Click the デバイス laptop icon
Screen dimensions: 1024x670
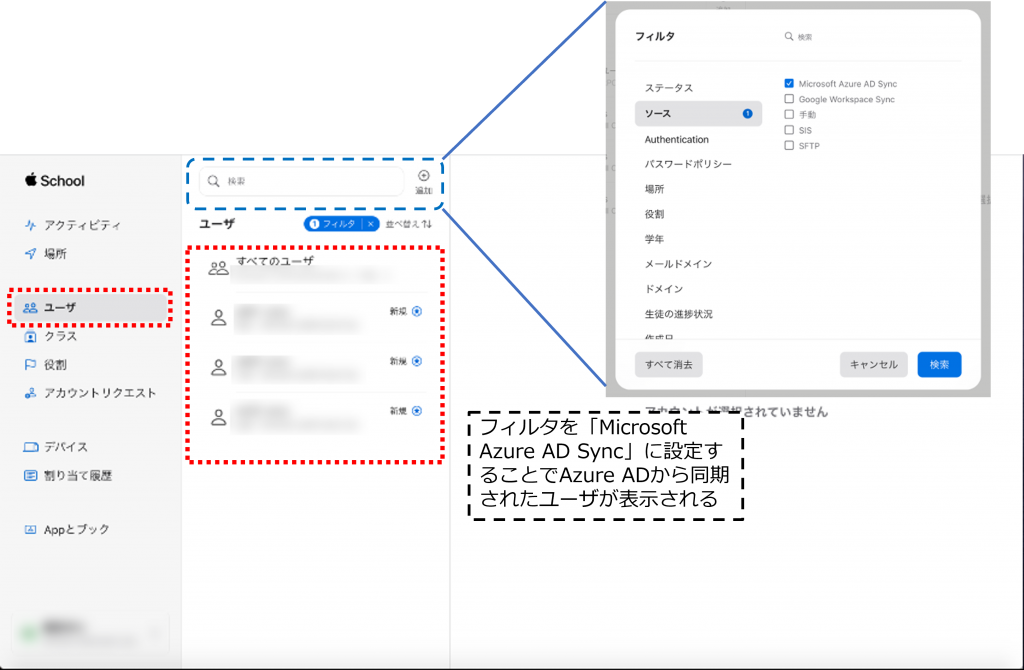coord(30,447)
